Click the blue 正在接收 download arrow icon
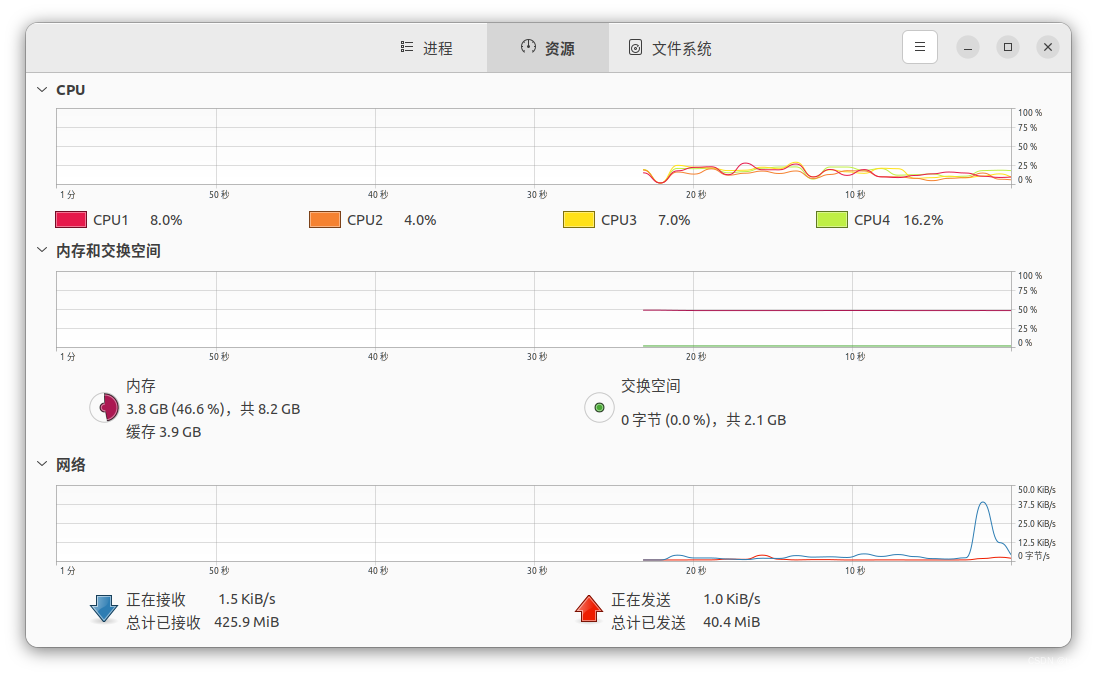Viewport: 1097px width, 676px height. (104, 609)
